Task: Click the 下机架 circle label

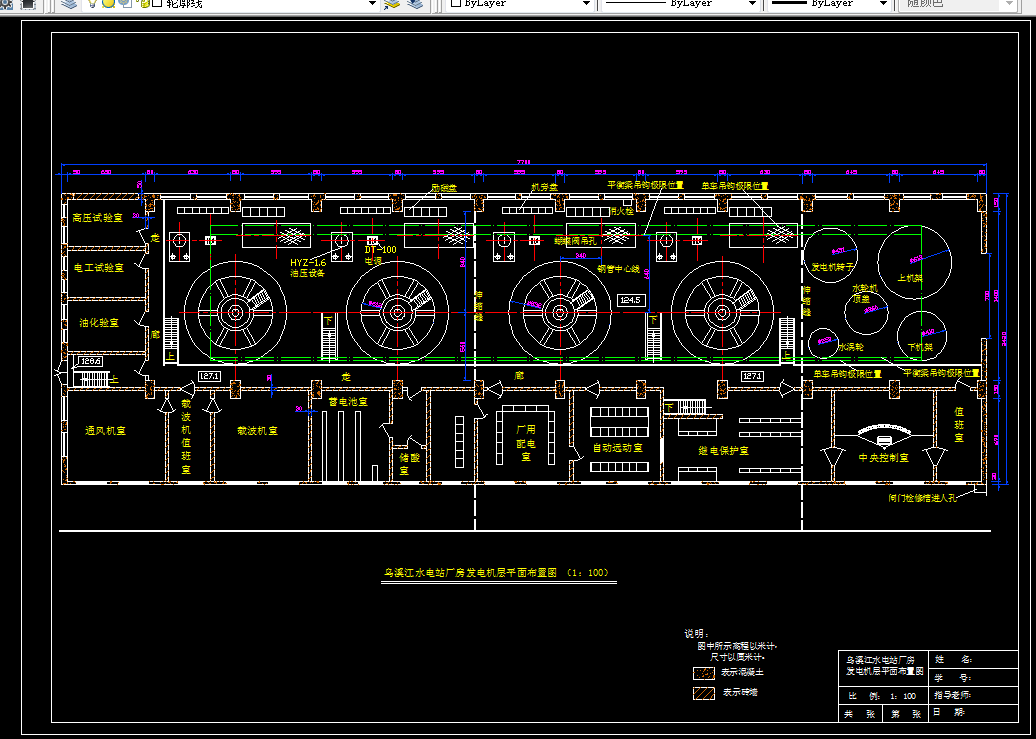Action: tap(920, 347)
